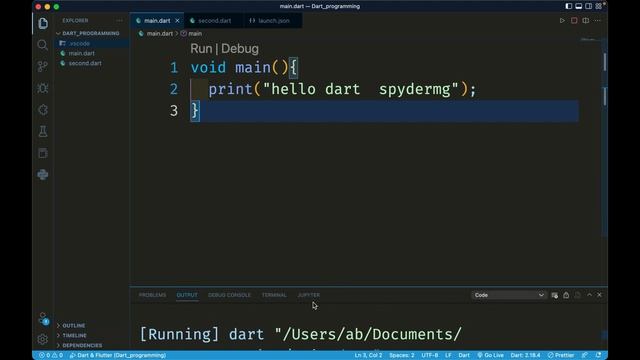Change indentation via Spaces: 2
This screenshot has height=360, width=640.
[x=402, y=355]
